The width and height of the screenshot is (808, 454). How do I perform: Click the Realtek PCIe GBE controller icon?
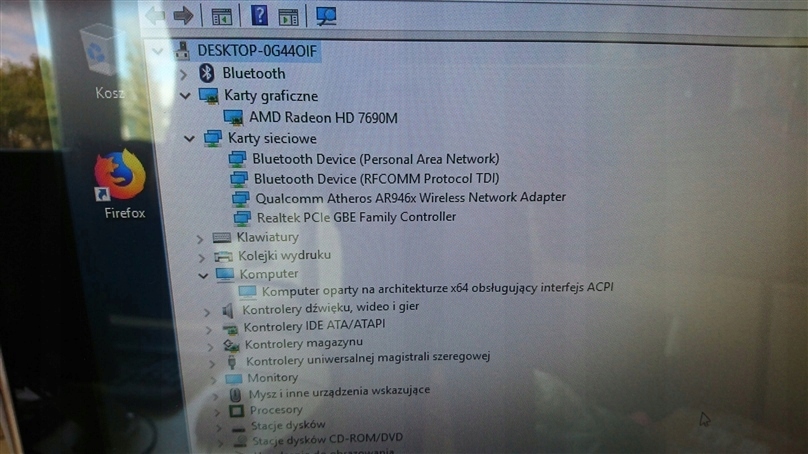[x=242, y=217]
